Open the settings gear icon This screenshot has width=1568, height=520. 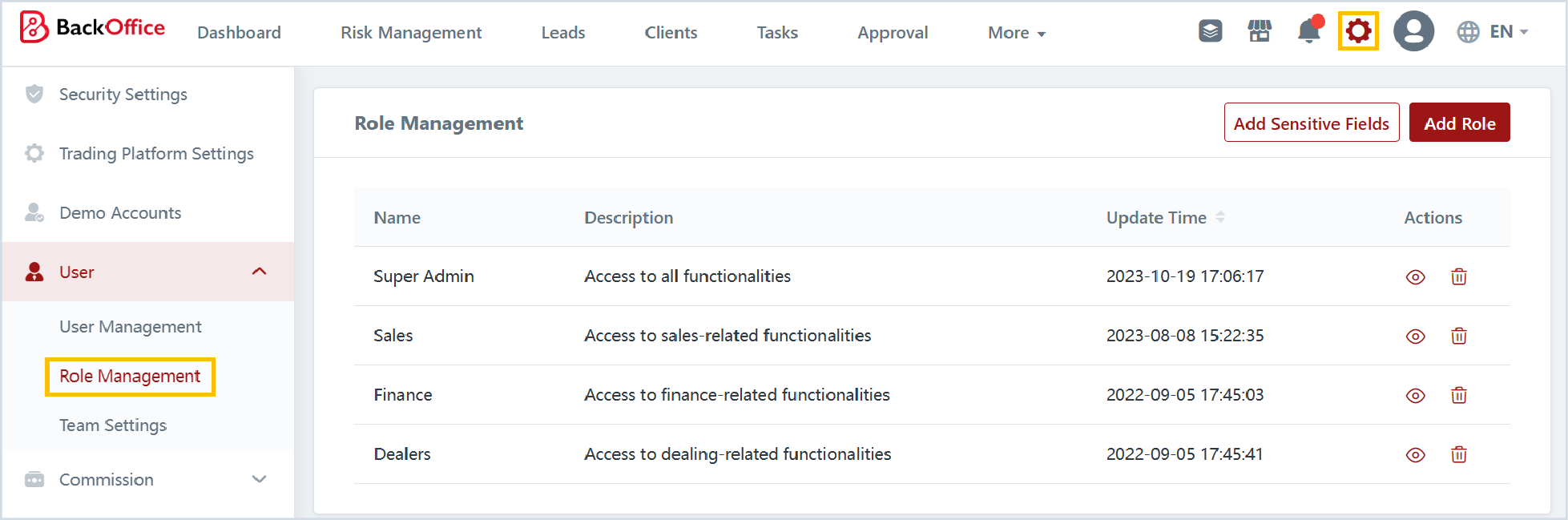(x=1358, y=32)
